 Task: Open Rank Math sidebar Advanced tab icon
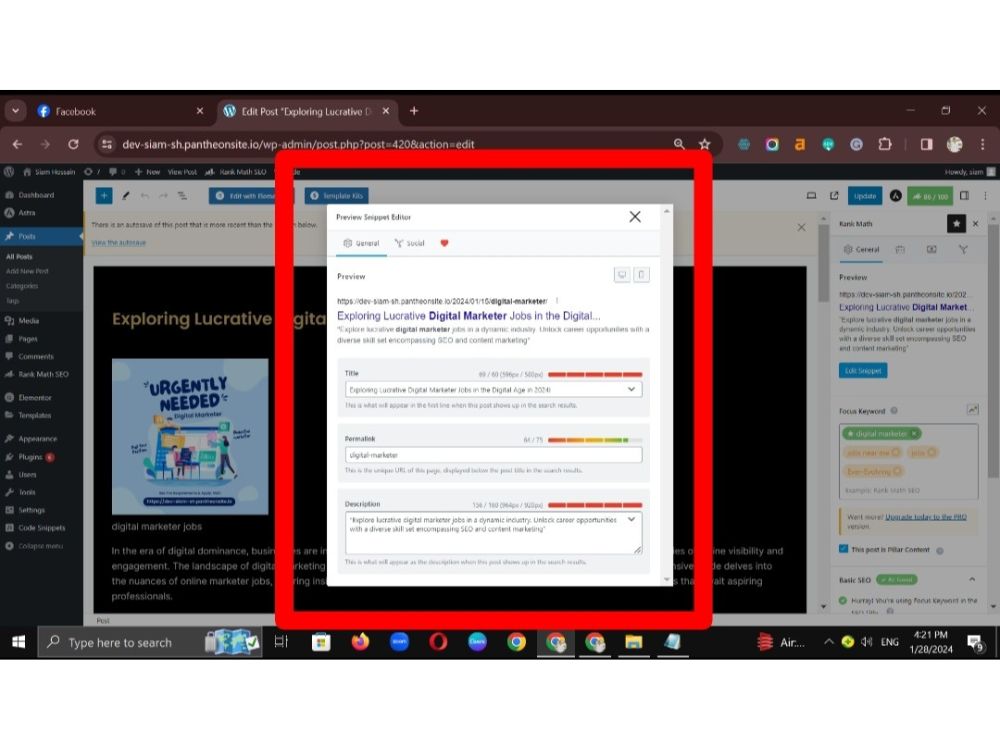900,249
